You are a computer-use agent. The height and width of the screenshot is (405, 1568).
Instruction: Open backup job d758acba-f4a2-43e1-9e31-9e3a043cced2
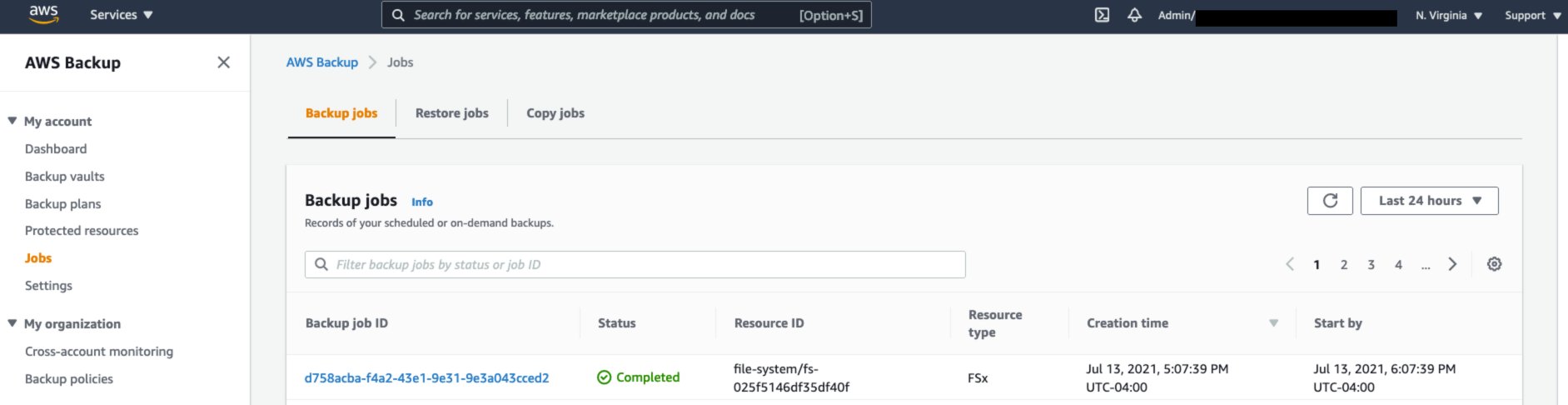427,378
